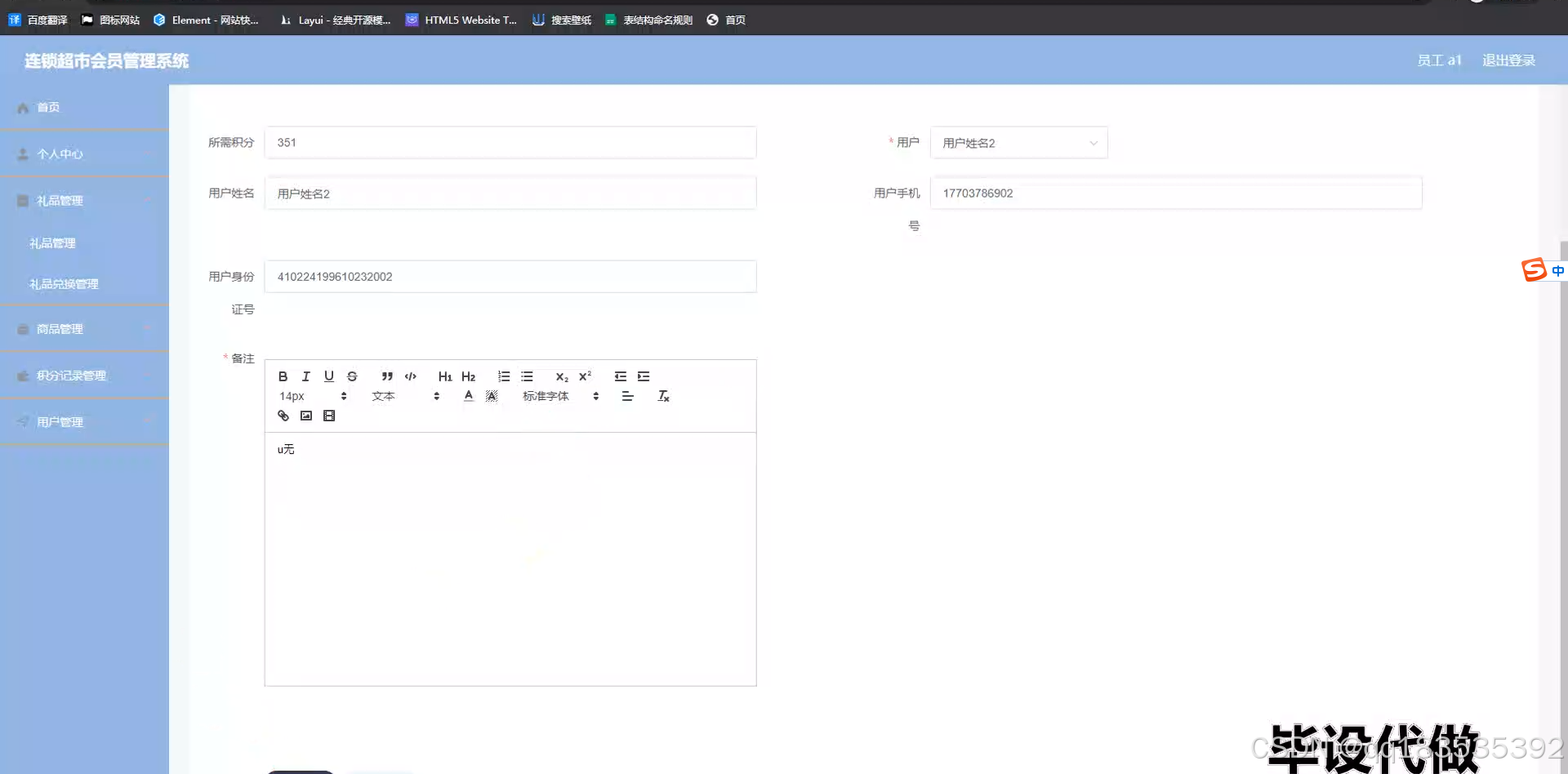Open the 用户 select showing 用户姓名2
Screen dimensions: 1568x774
point(1018,142)
